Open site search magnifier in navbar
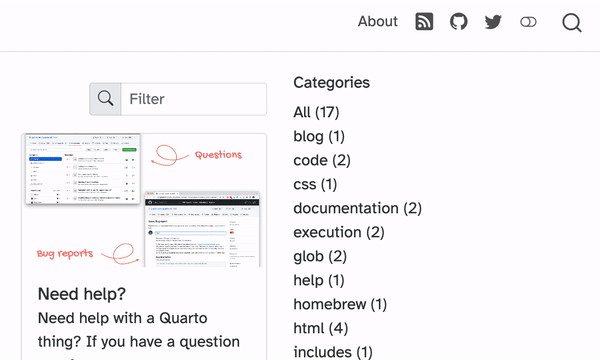 pyautogui.click(x=572, y=23)
